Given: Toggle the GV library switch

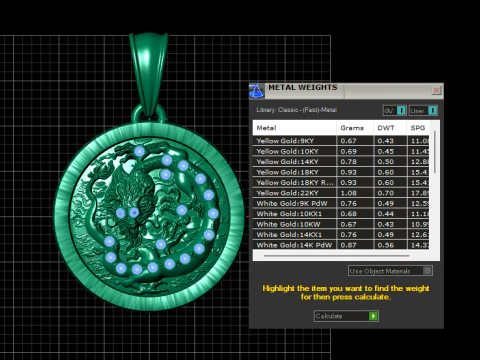Looking at the screenshot, I should point(395,110).
